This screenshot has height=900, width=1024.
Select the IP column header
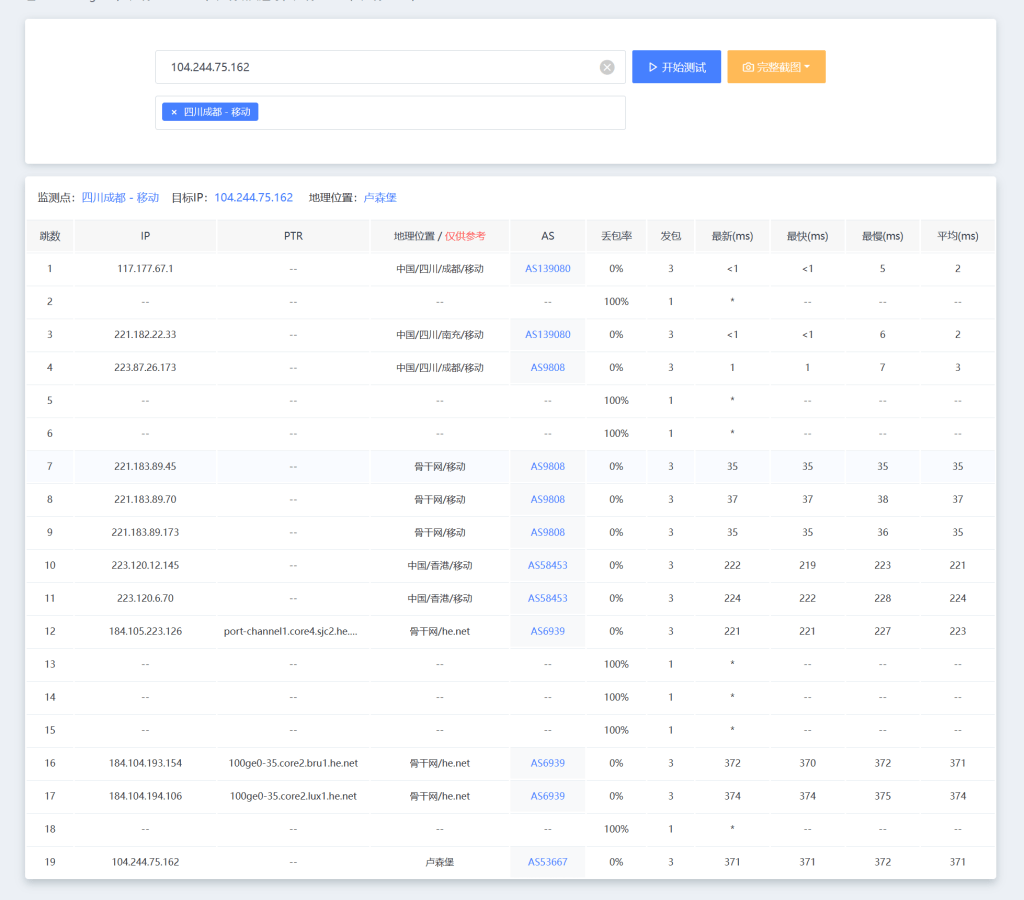click(x=145, y=236)
